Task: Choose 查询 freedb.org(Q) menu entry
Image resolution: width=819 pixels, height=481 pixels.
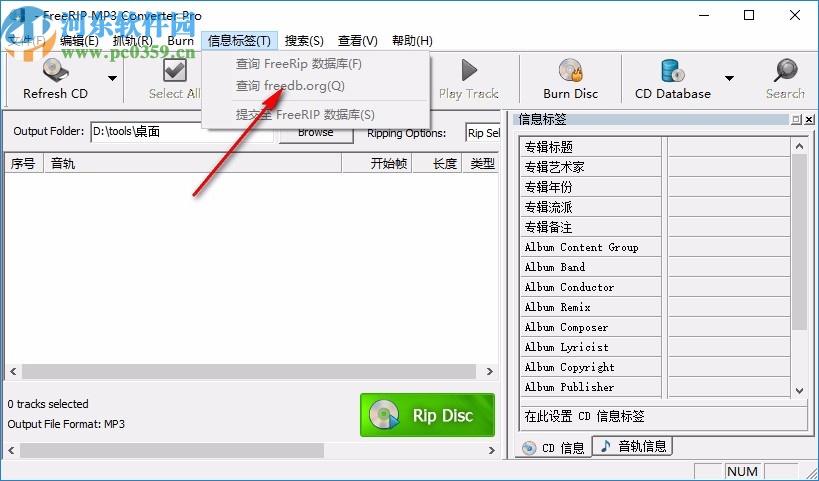Action: [315, 86]
